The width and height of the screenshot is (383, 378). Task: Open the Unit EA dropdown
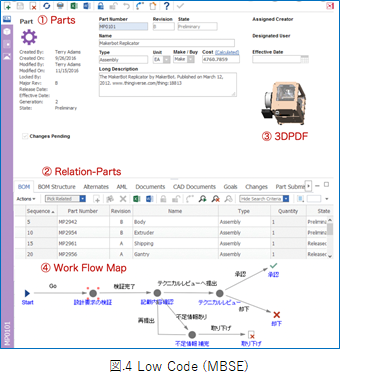pos(167,60)
